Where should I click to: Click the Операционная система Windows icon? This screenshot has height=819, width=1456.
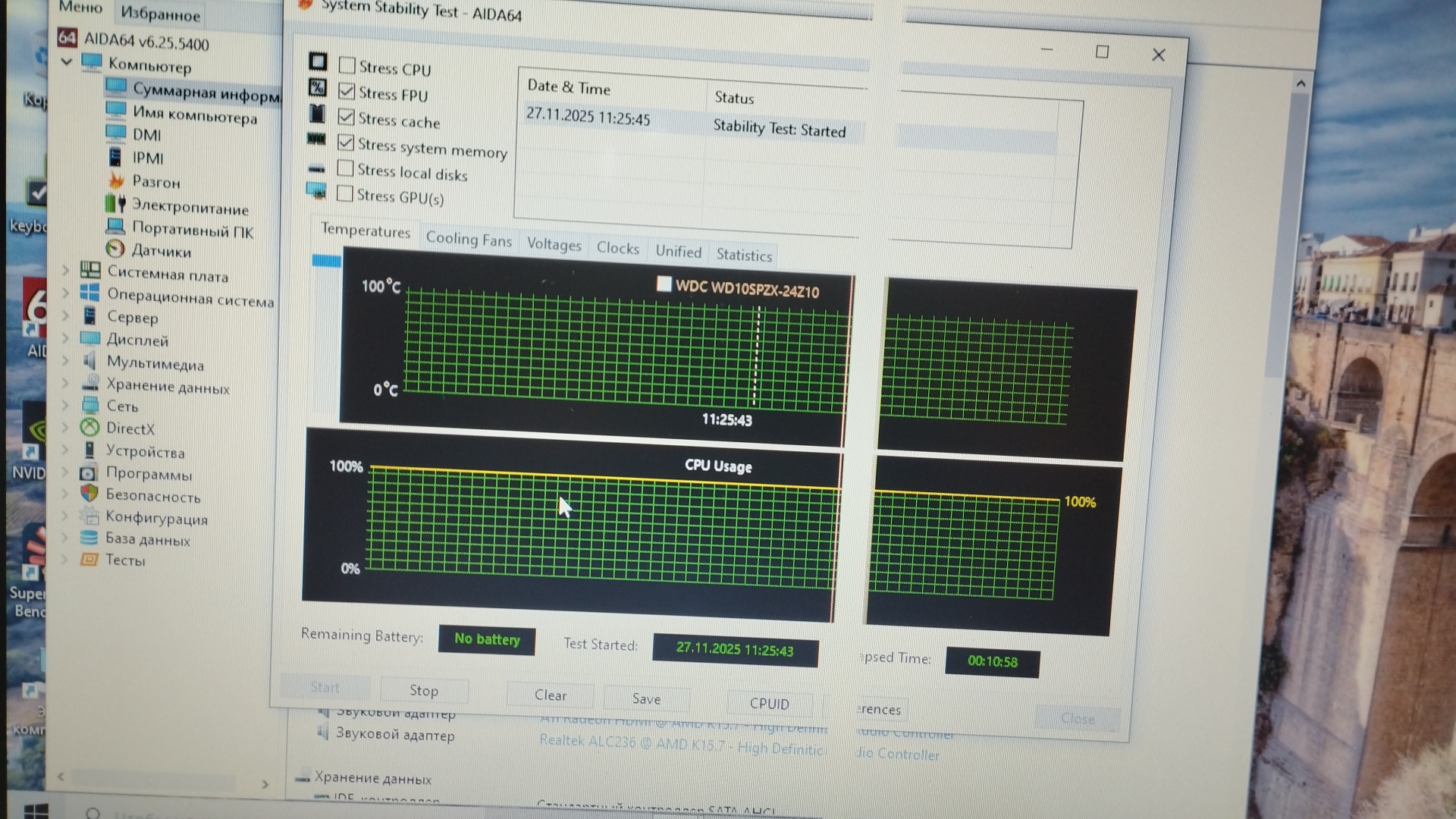click(89, 292)
